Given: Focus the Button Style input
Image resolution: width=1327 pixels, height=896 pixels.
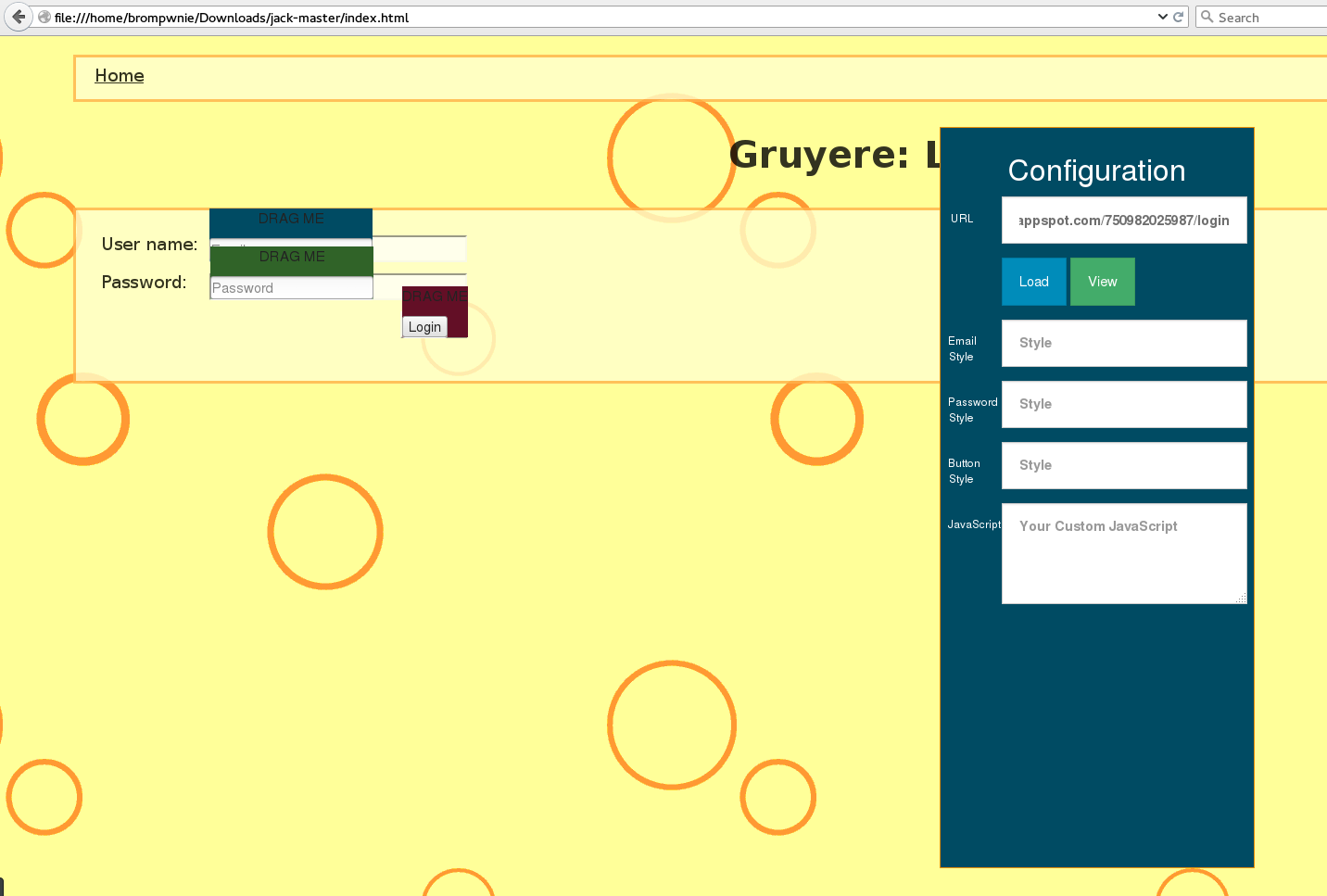Looking at the screenshot, I should [x=1123, y=465].
